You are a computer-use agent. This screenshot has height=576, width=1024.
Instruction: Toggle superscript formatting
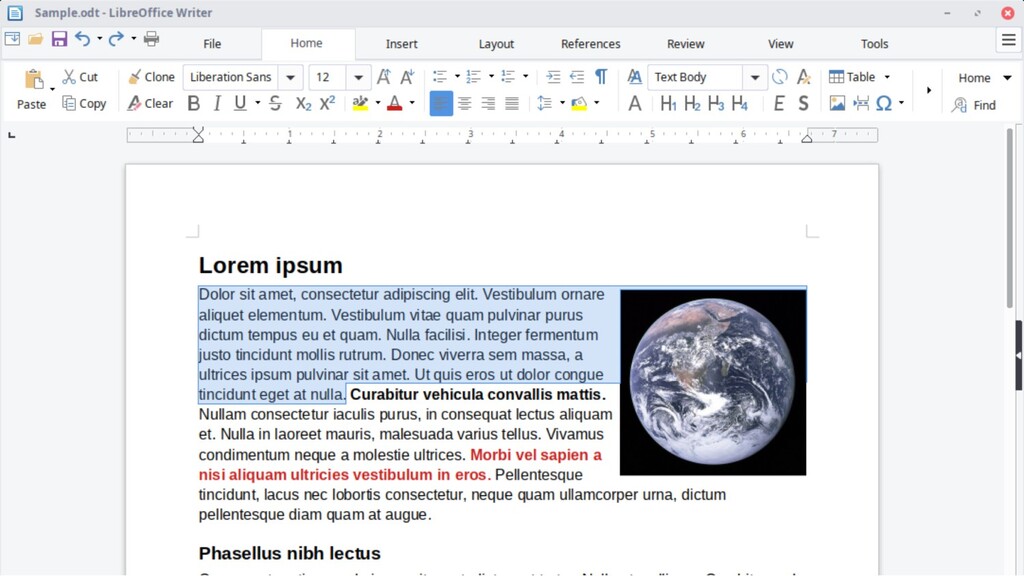[327, 103]
